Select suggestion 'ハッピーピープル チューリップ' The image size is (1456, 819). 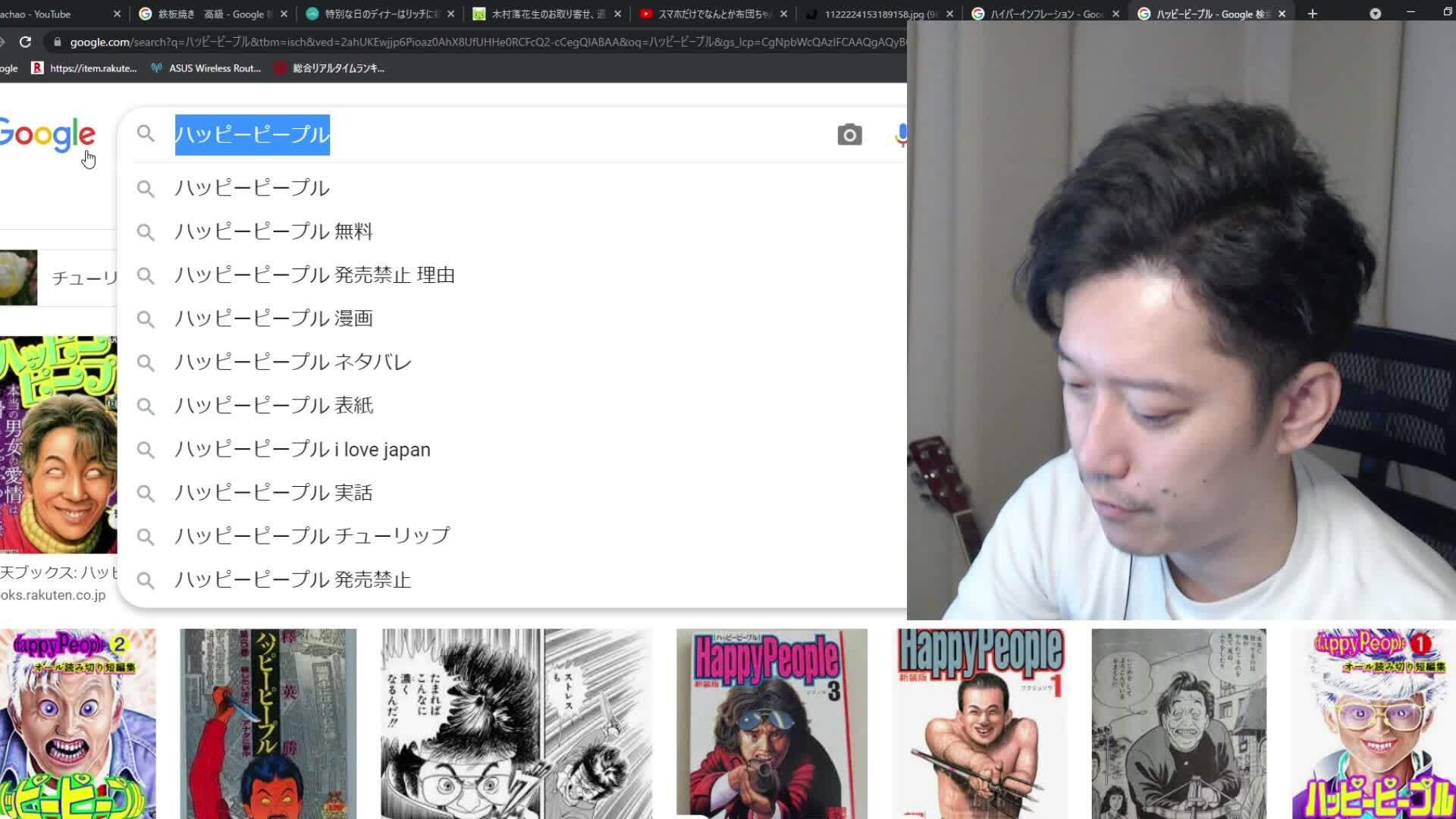(513, 537)
